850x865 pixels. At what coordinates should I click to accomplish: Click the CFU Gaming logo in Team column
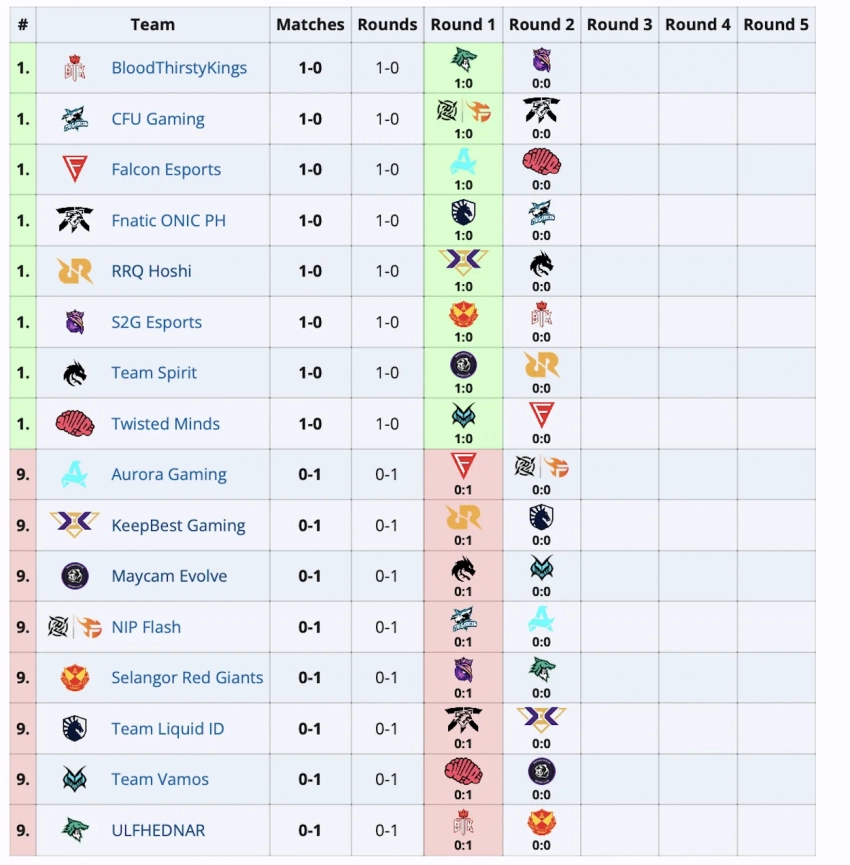pyautogui.click(x=75, y=119)
